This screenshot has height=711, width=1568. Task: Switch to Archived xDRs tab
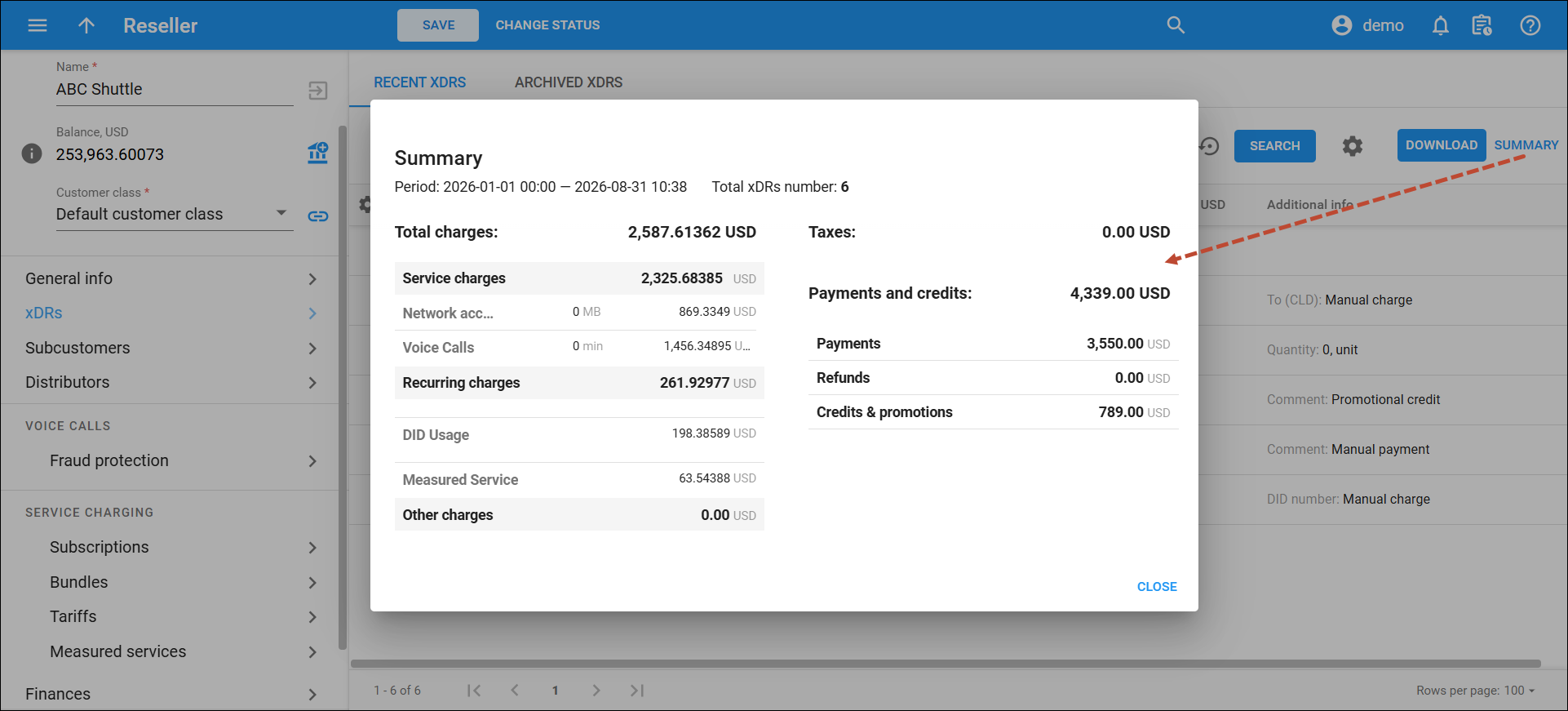569,82
